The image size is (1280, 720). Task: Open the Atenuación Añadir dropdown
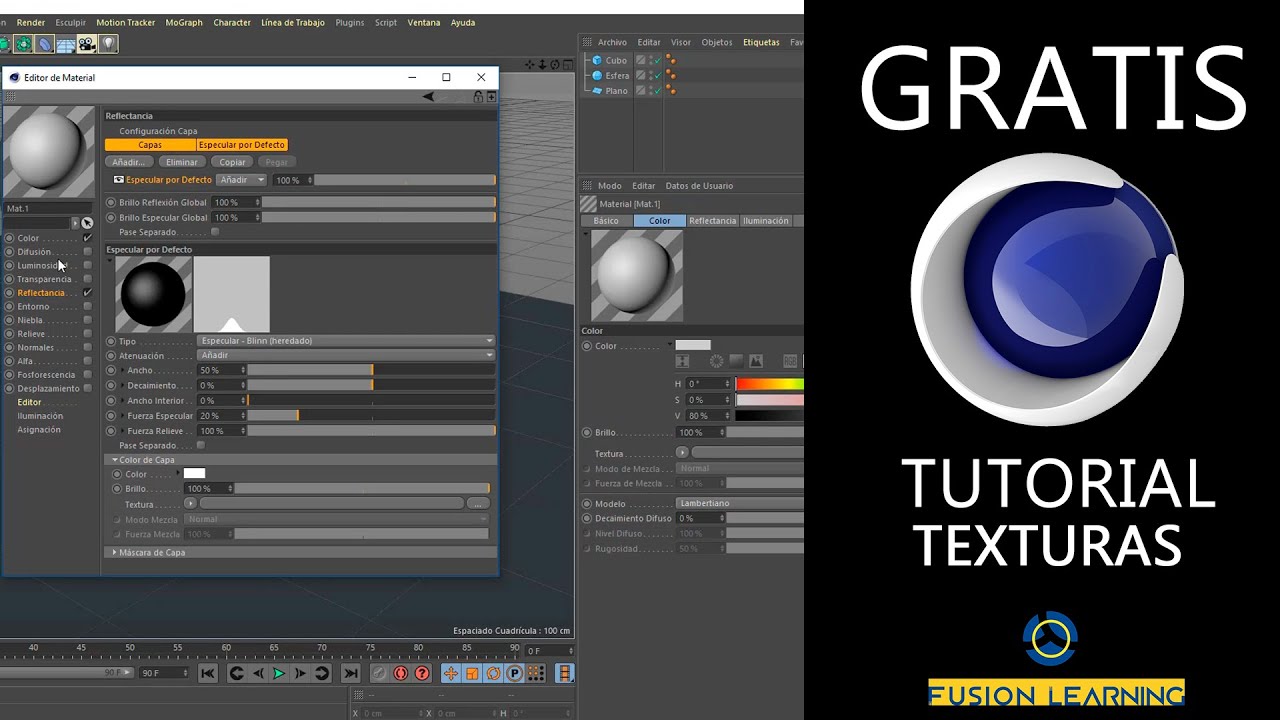point(346,355)
